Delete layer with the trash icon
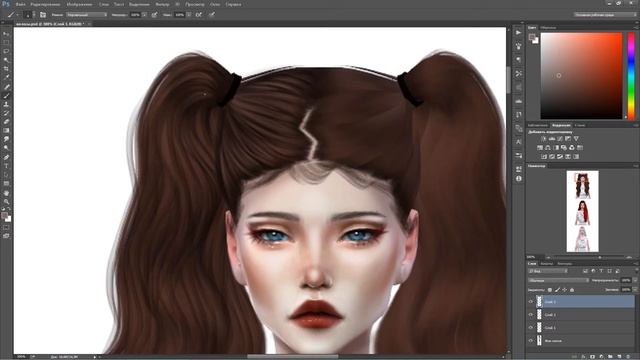640x360 pixels. tap(628, 357)
